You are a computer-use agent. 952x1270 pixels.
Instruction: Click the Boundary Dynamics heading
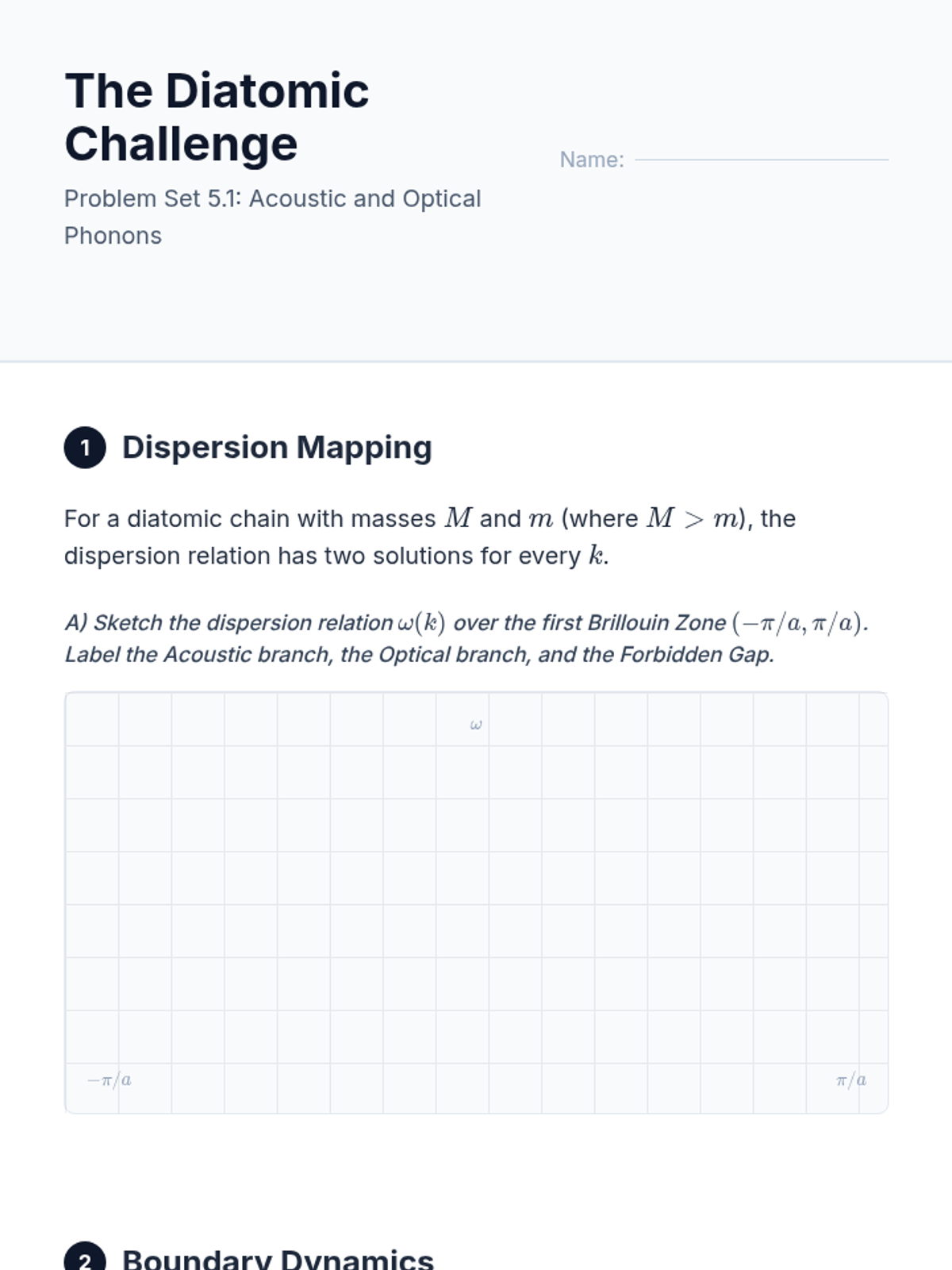click(x=278, y=1258)
